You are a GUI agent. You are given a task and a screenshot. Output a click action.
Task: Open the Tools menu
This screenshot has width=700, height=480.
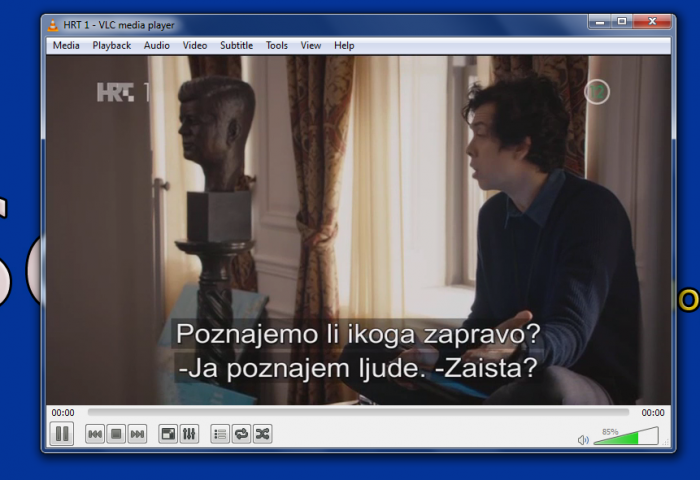click(x=277, y=46)
